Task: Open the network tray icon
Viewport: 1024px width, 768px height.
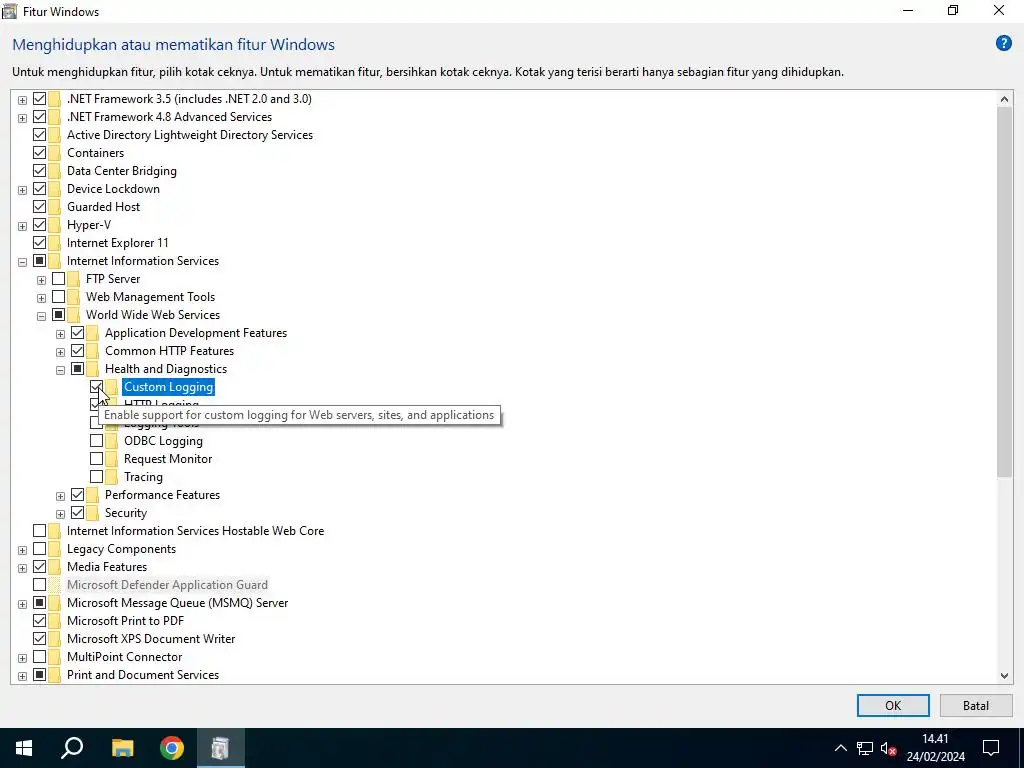Action: [x=865, y=748]
